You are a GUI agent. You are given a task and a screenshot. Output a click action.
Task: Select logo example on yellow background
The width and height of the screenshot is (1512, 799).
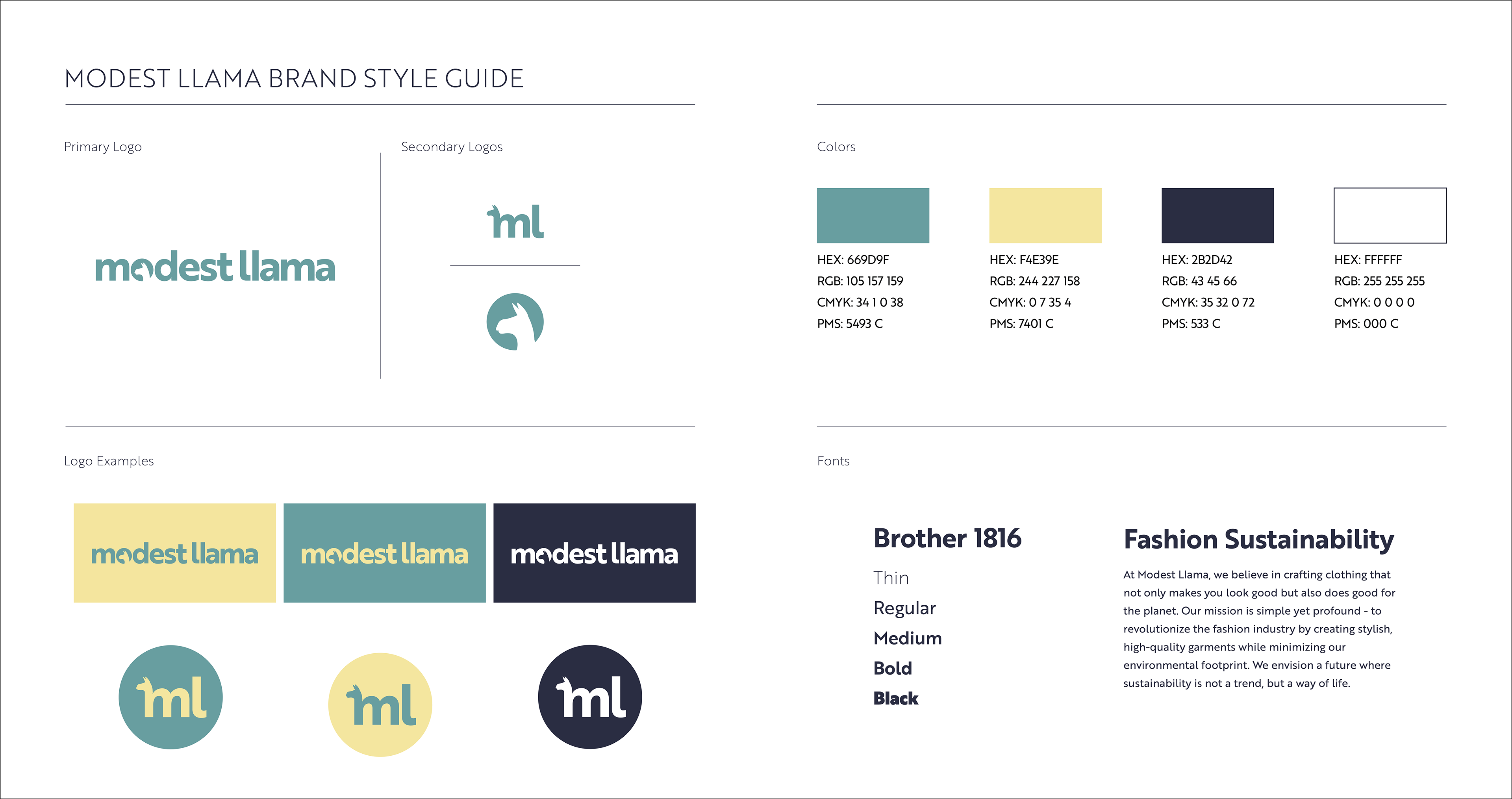point(174,552)
